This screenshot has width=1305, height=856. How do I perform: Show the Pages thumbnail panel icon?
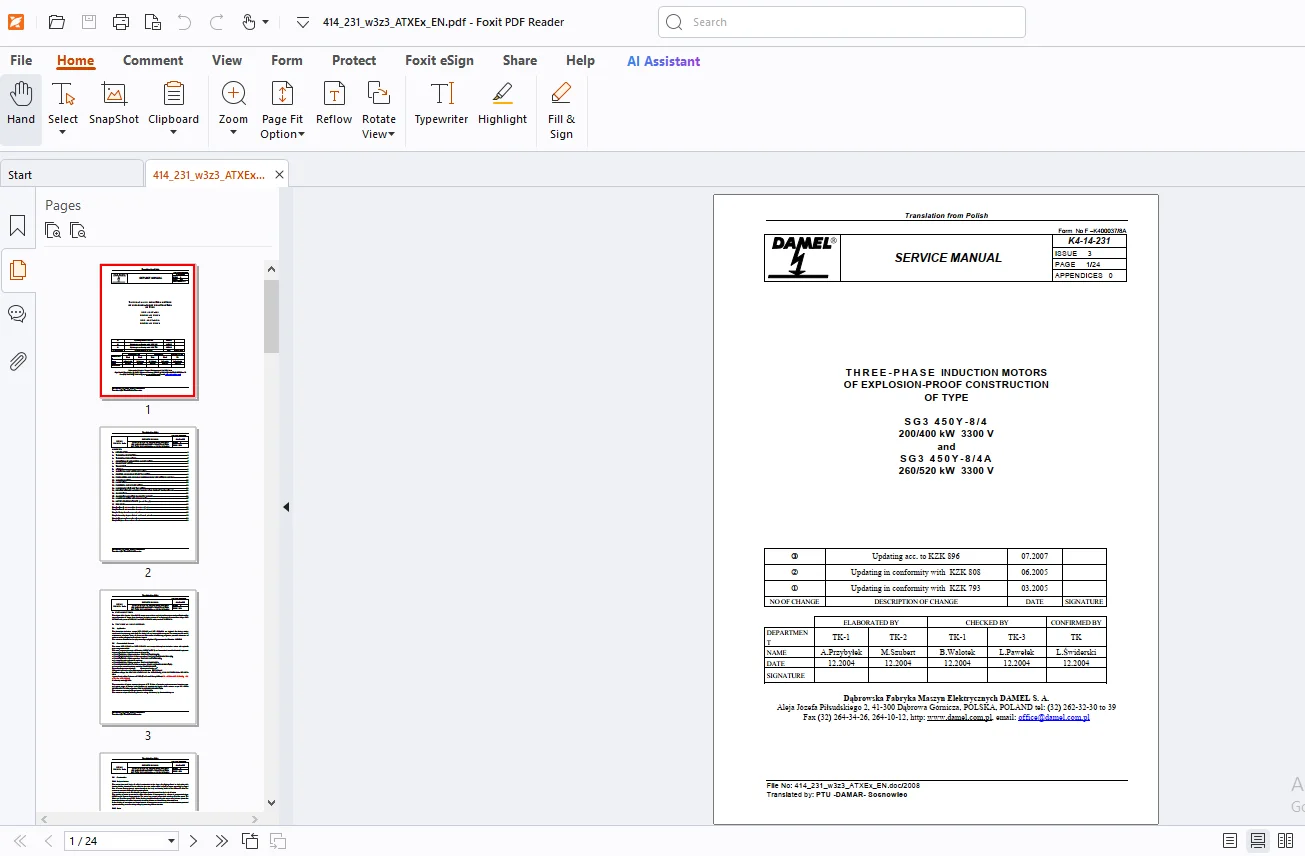(x=17, y=270)
